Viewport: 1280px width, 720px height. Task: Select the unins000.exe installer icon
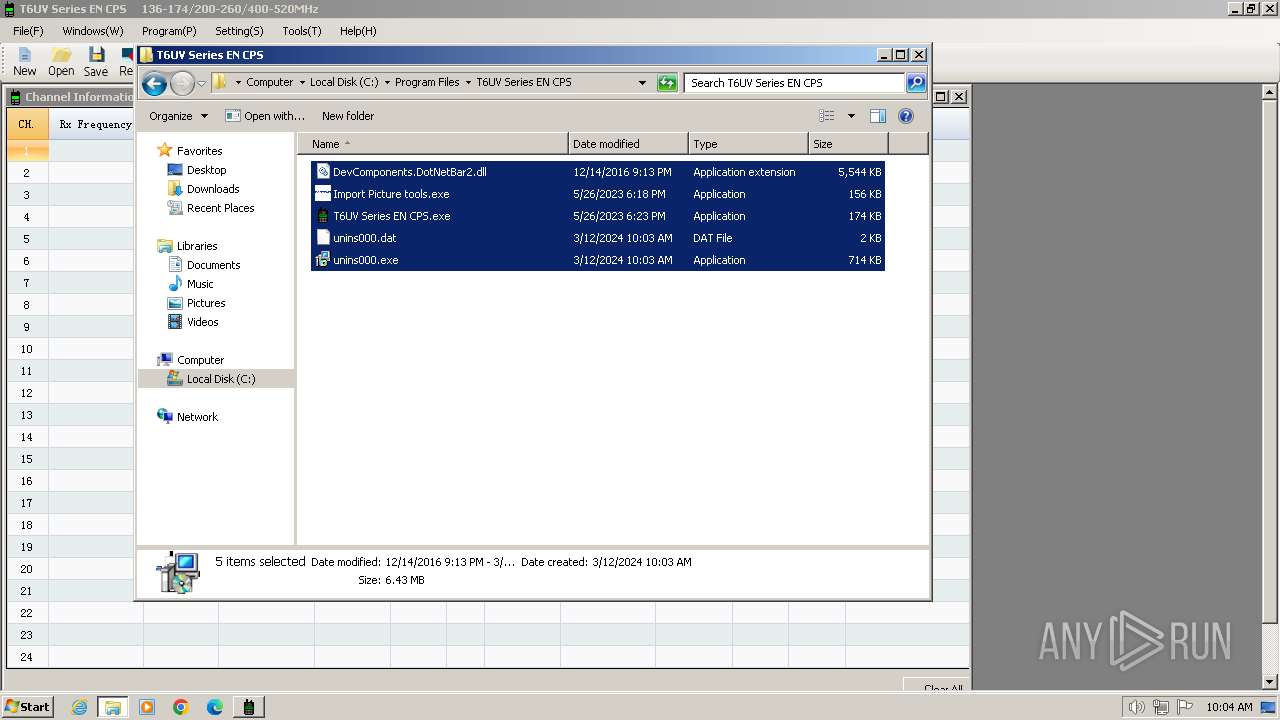323,260
